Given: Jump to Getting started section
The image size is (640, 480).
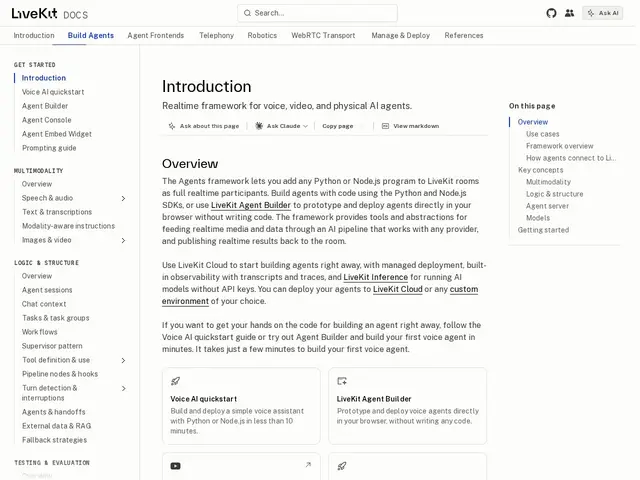Looking at the screenshot, I should (x=543, y=230).
